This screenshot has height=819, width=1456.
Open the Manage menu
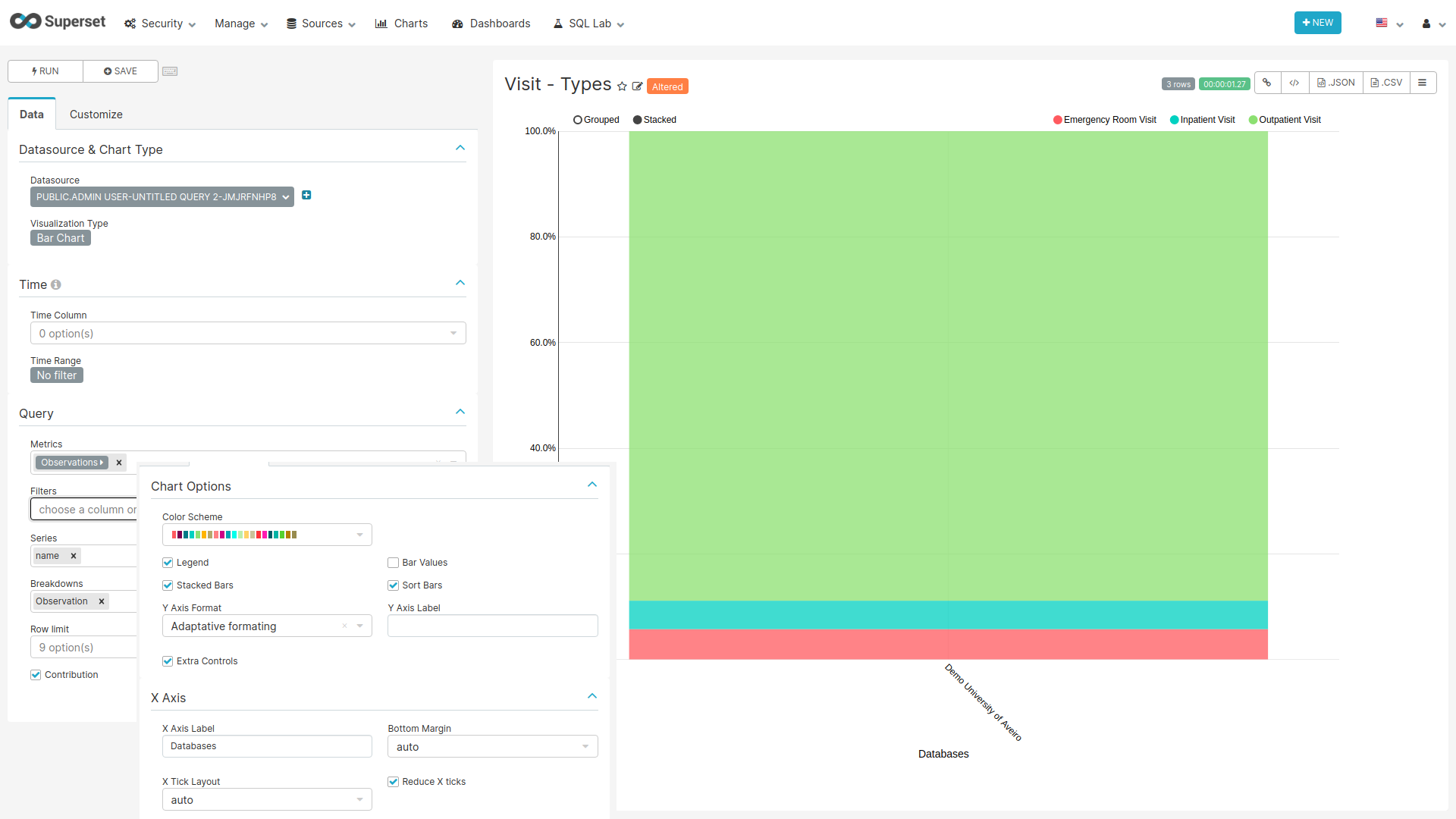pyautogui.click(x=241, y=24)
